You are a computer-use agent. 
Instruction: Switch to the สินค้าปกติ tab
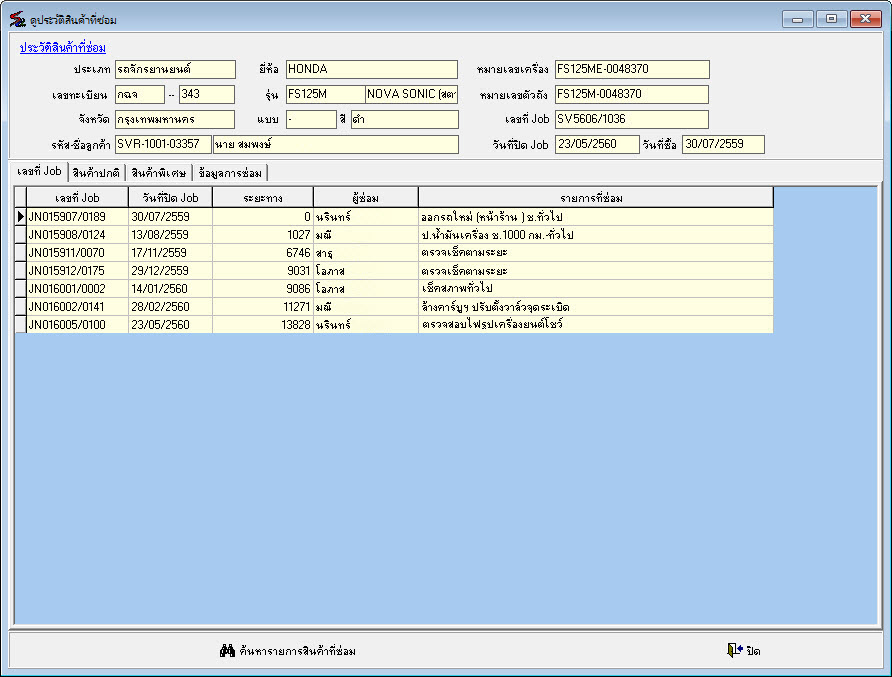click(x=96, y=173)
